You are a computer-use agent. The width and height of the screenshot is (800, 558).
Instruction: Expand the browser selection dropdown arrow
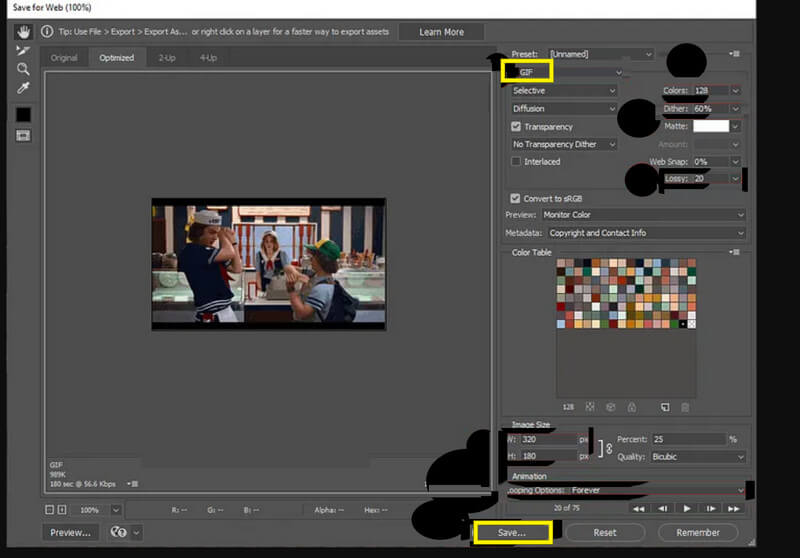point(136,532)
